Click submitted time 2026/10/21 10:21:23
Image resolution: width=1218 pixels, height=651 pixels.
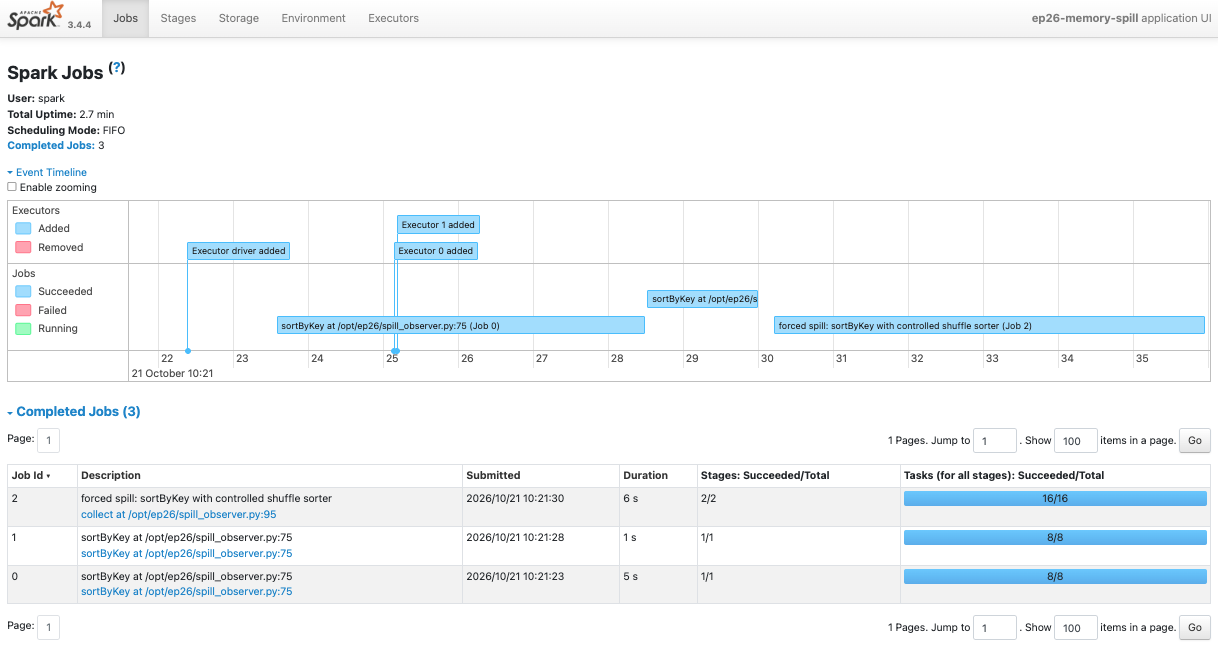point(515,576)
